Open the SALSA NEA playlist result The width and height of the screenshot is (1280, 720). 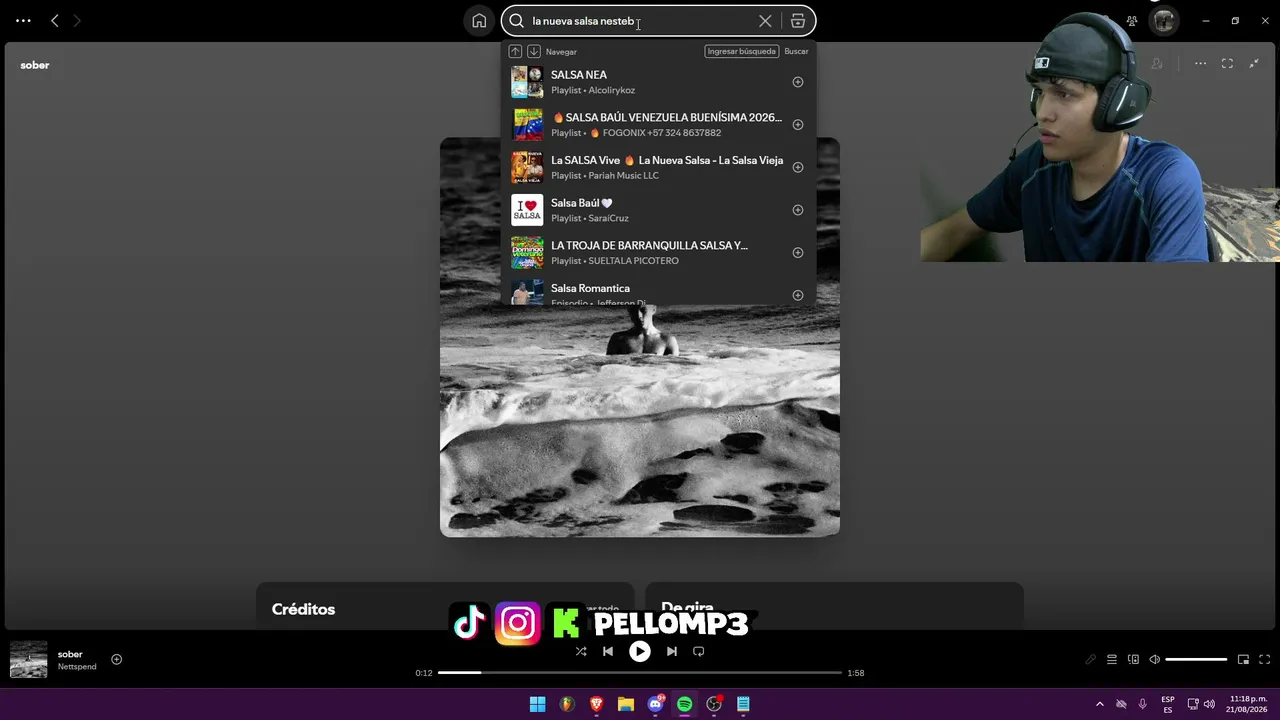(658, 82)
